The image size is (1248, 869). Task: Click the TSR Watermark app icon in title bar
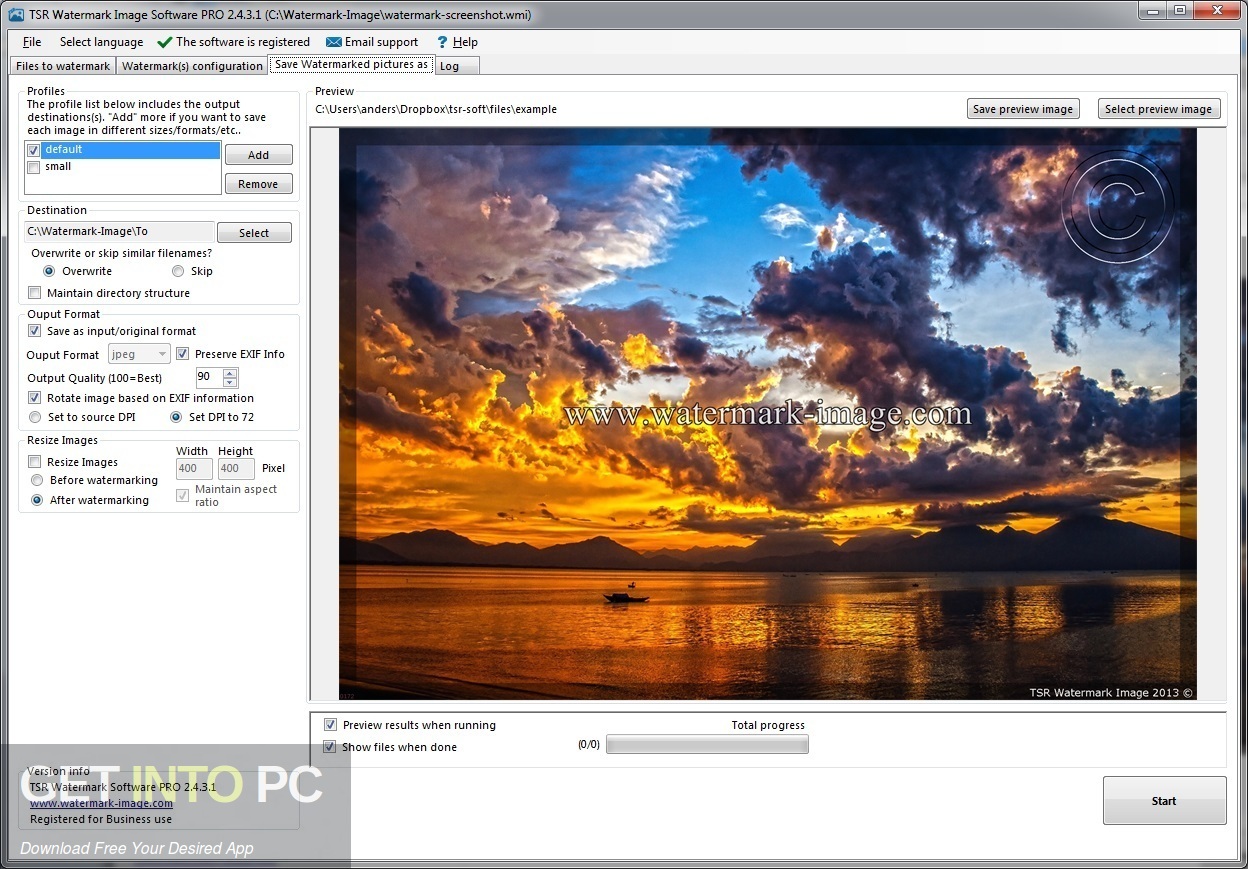[x=16, y=14]
